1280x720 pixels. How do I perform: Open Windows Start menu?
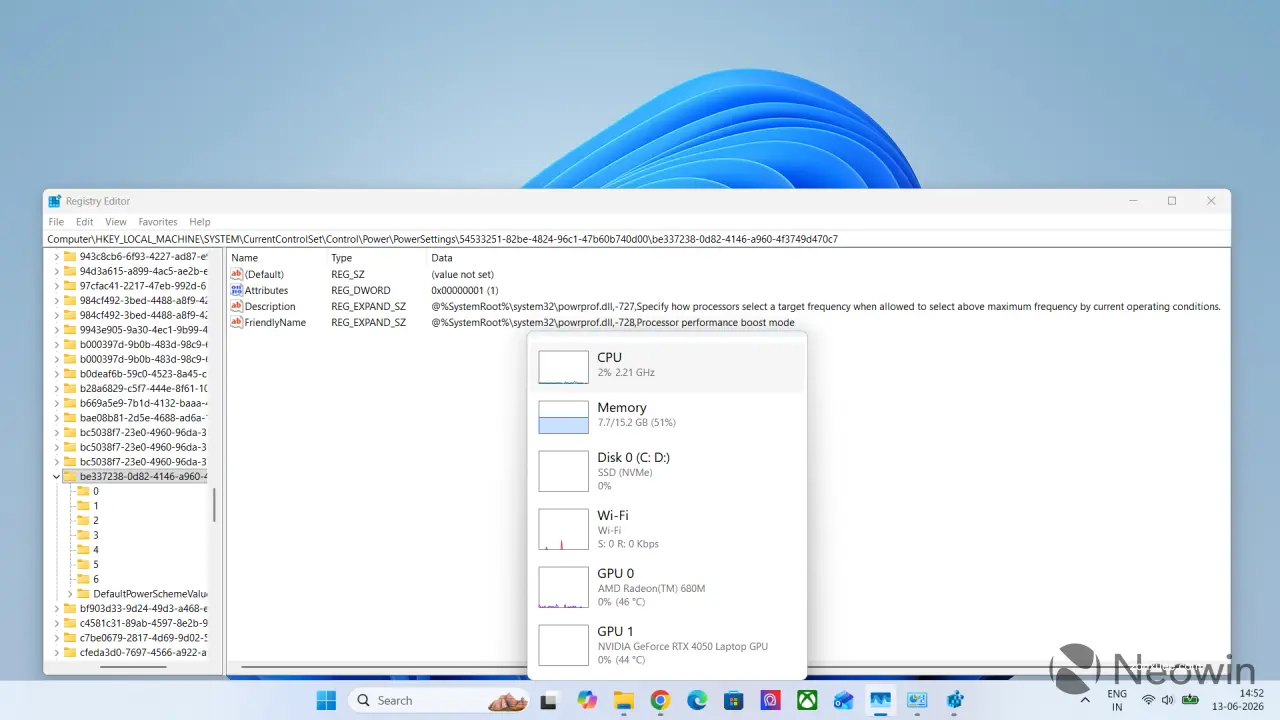(326, 700)
